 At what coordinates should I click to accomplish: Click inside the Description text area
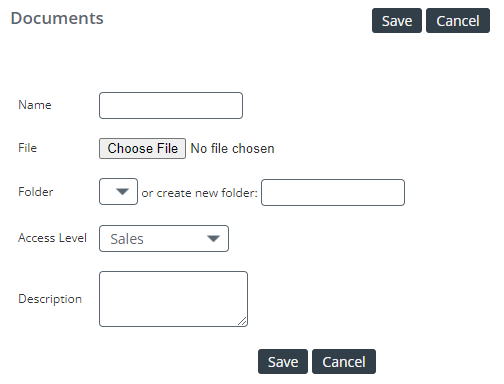(173, 299)
